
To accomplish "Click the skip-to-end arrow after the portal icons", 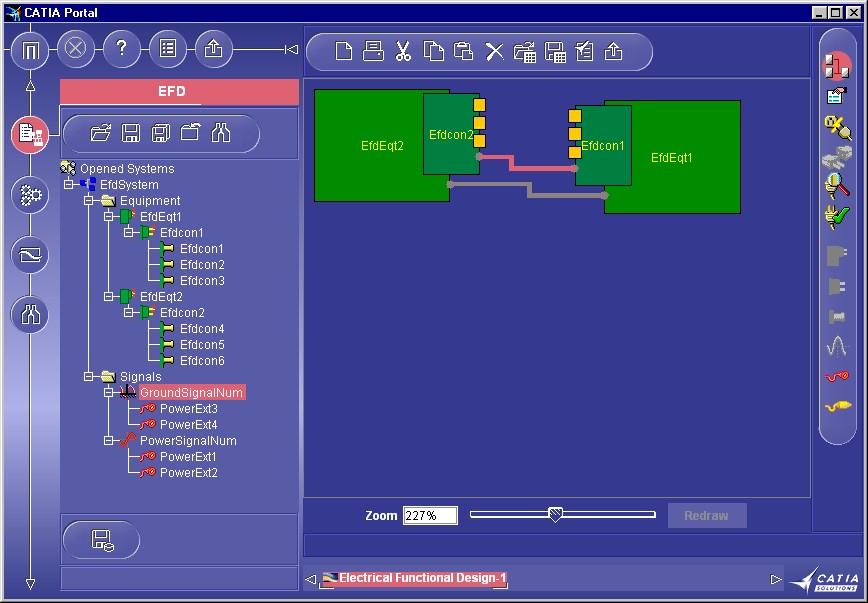I will pos(292,50).
